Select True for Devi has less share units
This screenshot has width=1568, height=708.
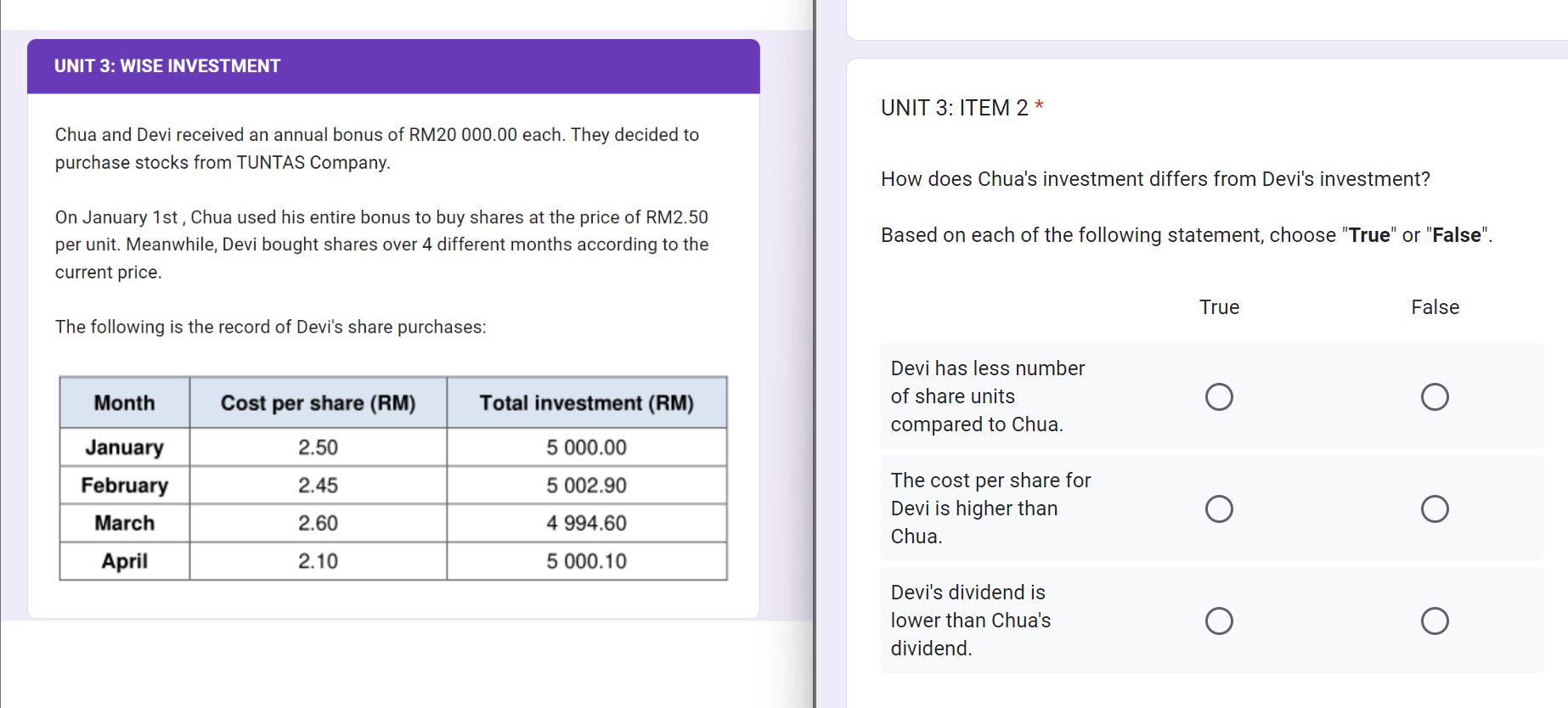coord(1219,396)
